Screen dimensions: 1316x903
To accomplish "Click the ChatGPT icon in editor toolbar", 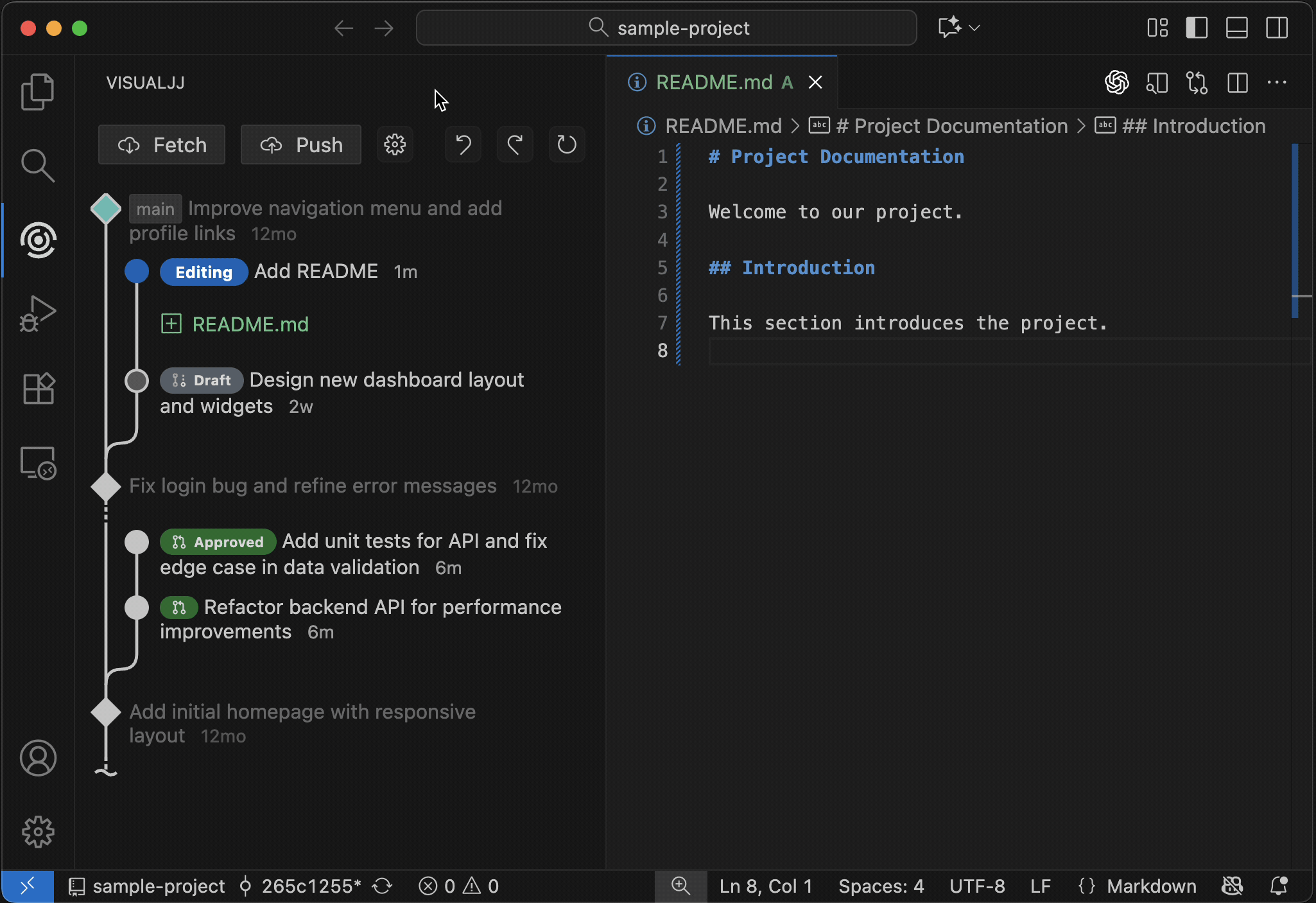I will tap(1116, 82).
